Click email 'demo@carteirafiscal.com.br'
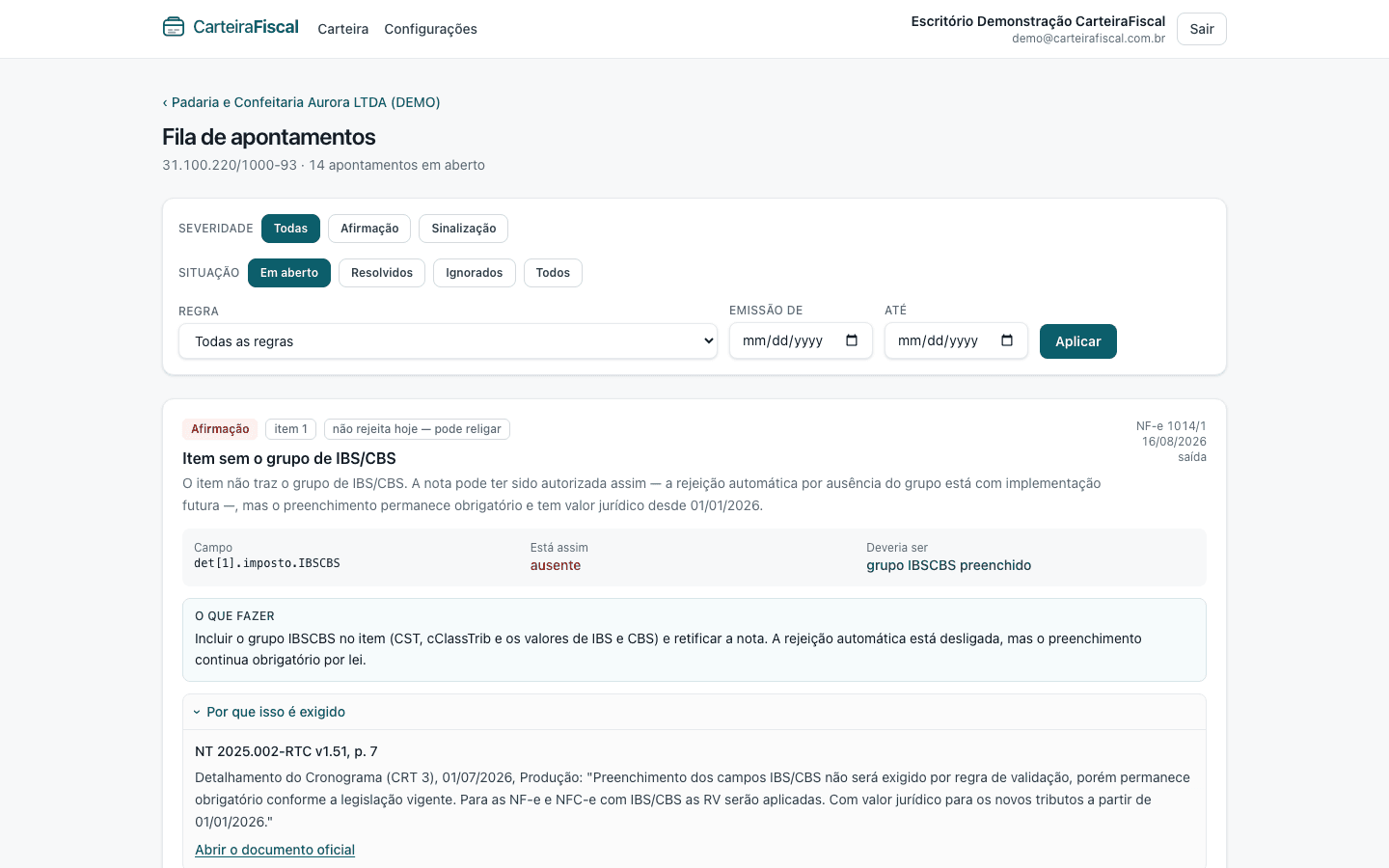The width and height of the screenshot is (1389, 868). (x=1088, y=39)
